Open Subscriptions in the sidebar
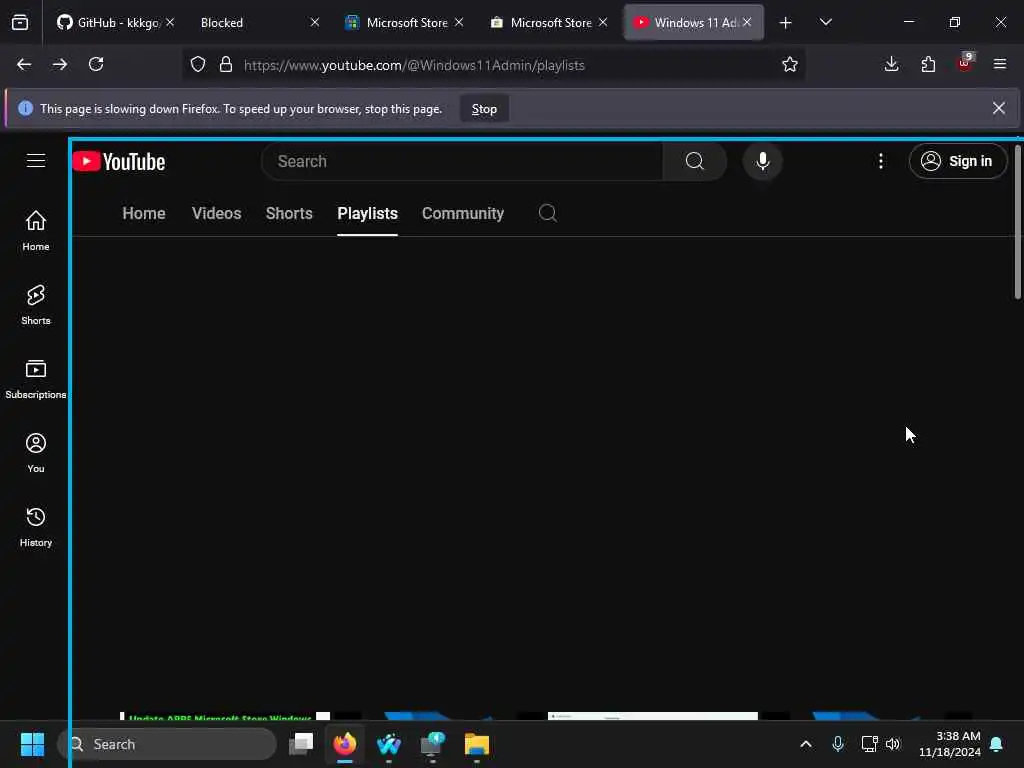 pos(36,379)
